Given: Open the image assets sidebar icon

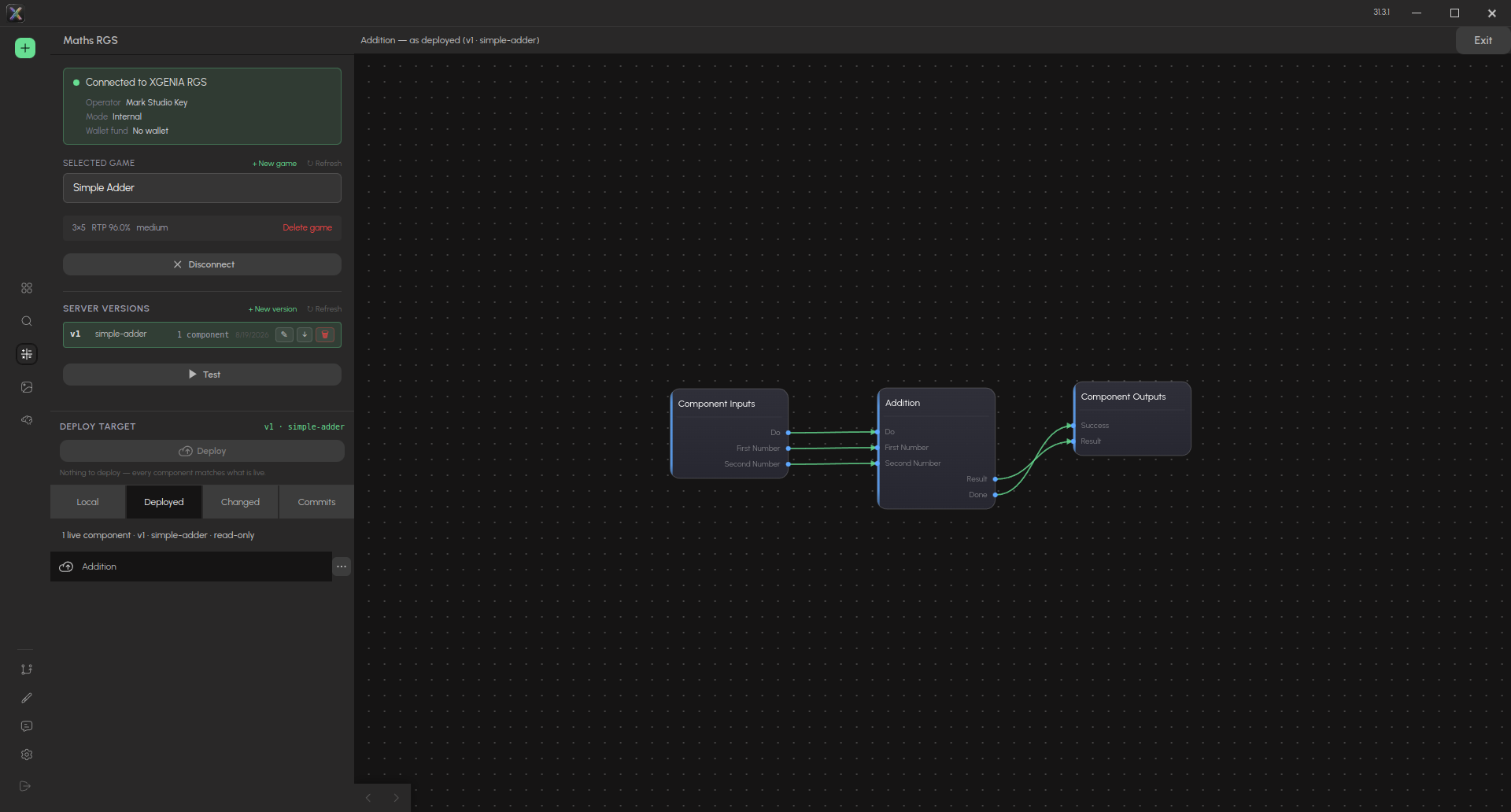Looking at the screenshot, I should point(27,387).
